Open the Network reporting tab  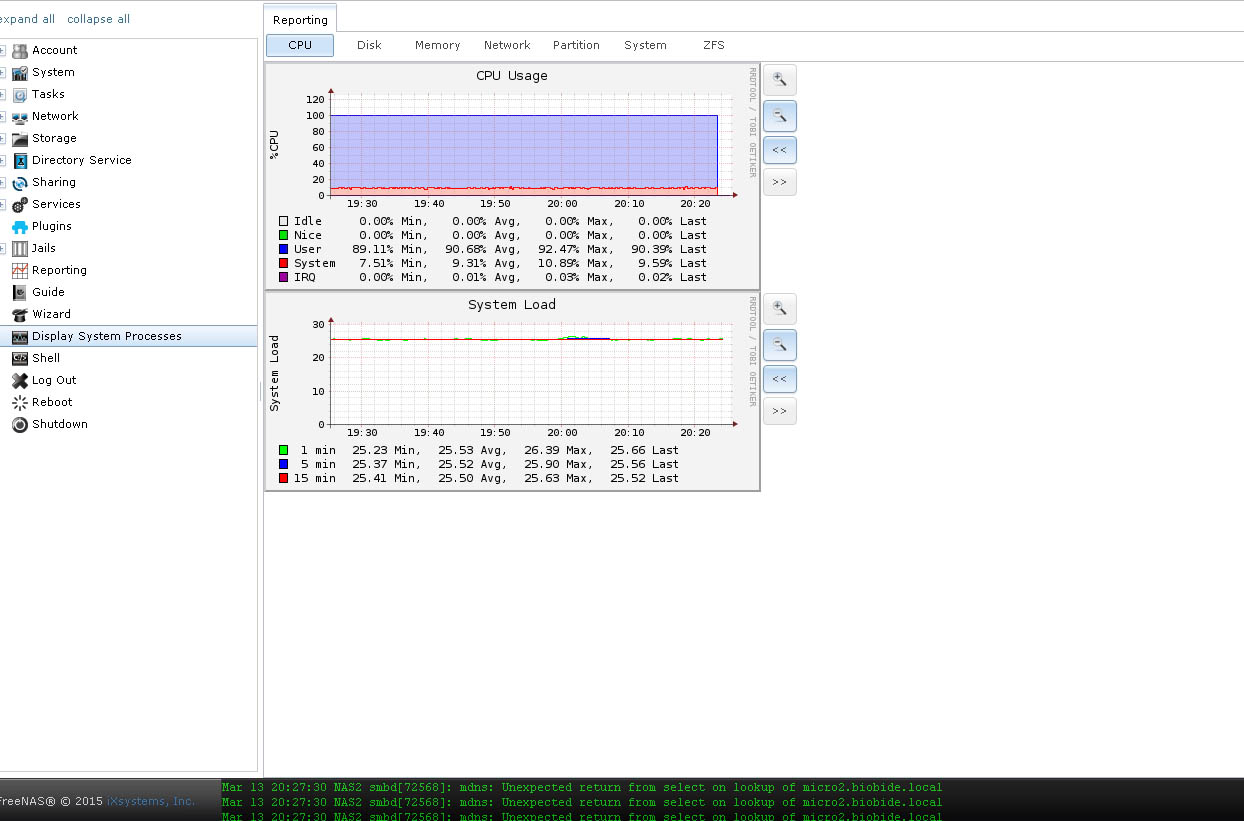click(x=507, y=45)
